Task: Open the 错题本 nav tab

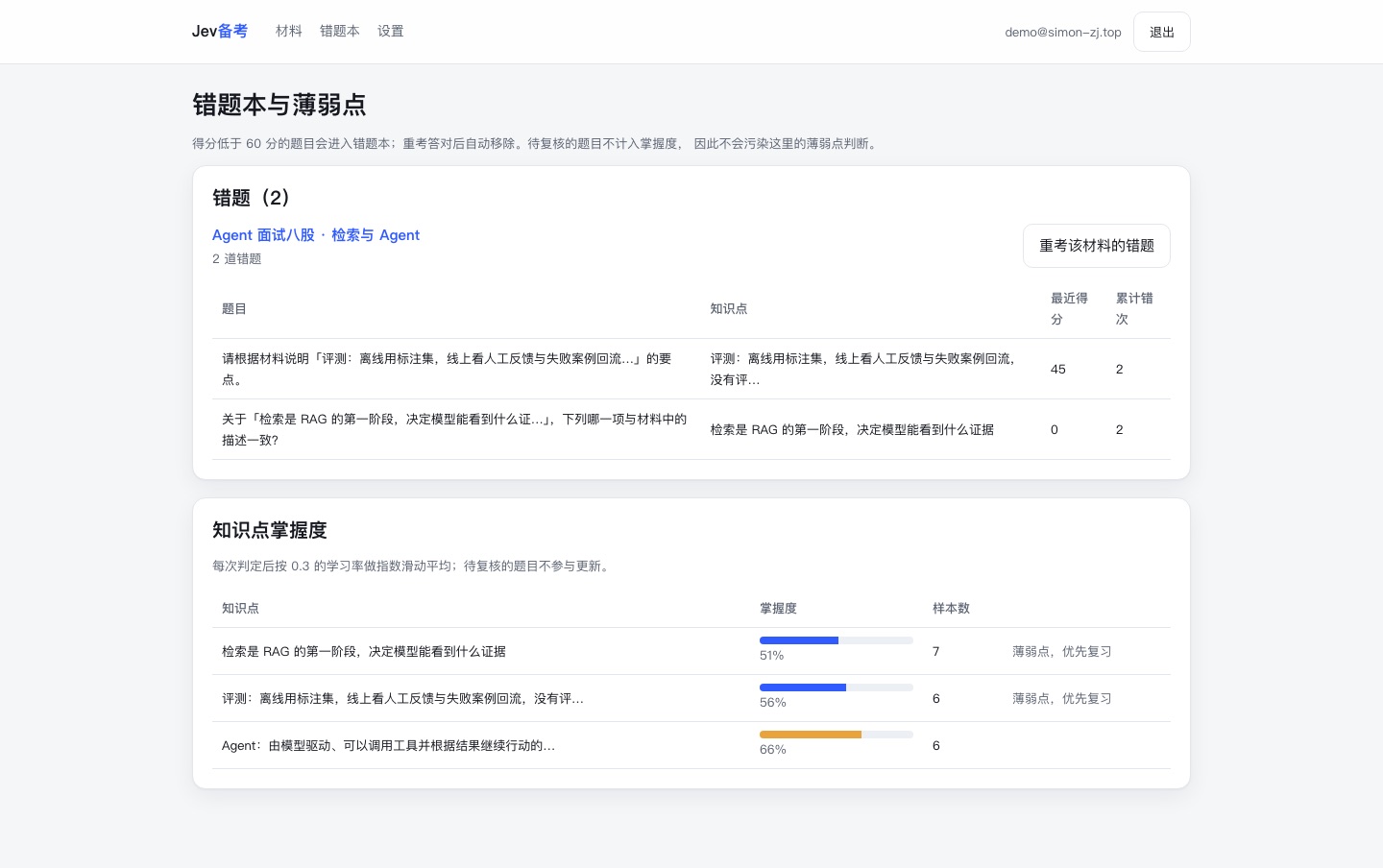Action: click(339, 32)
